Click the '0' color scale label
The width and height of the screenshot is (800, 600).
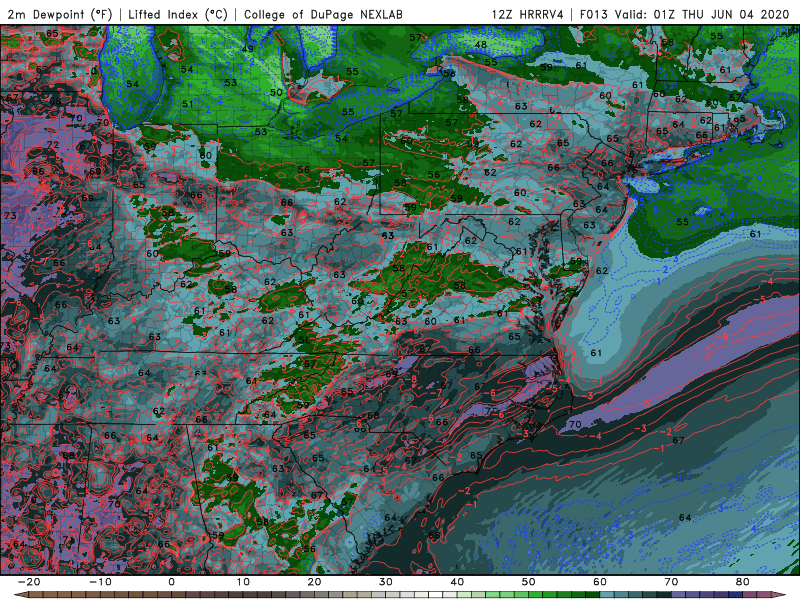click(171, 582)
